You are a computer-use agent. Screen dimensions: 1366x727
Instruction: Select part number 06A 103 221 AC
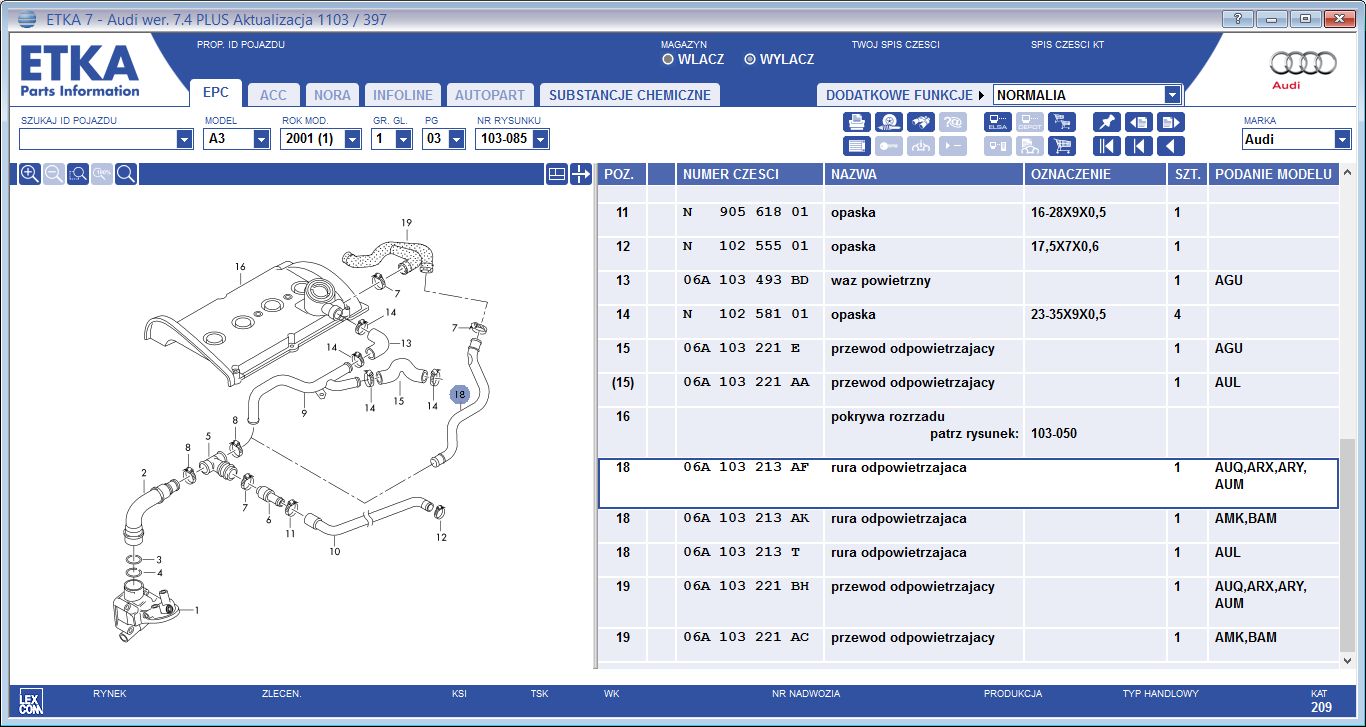pos(746,638)
